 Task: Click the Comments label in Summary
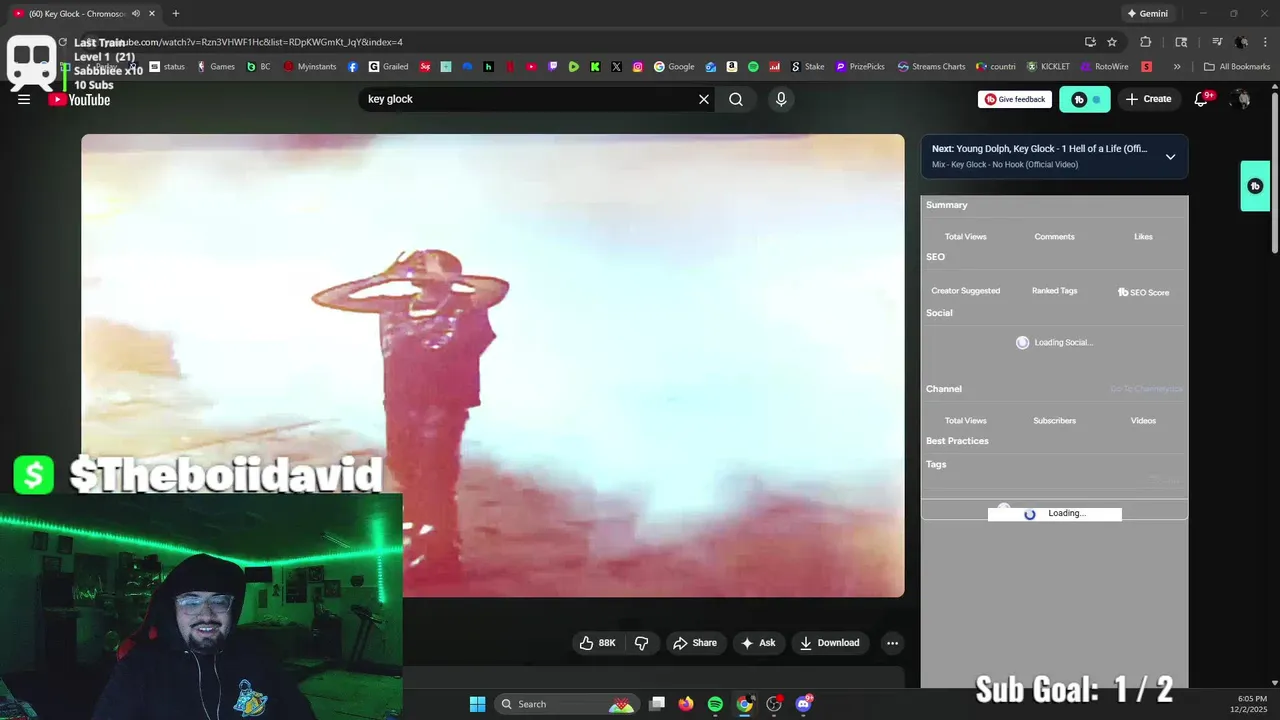click(x=1054, y=237)
